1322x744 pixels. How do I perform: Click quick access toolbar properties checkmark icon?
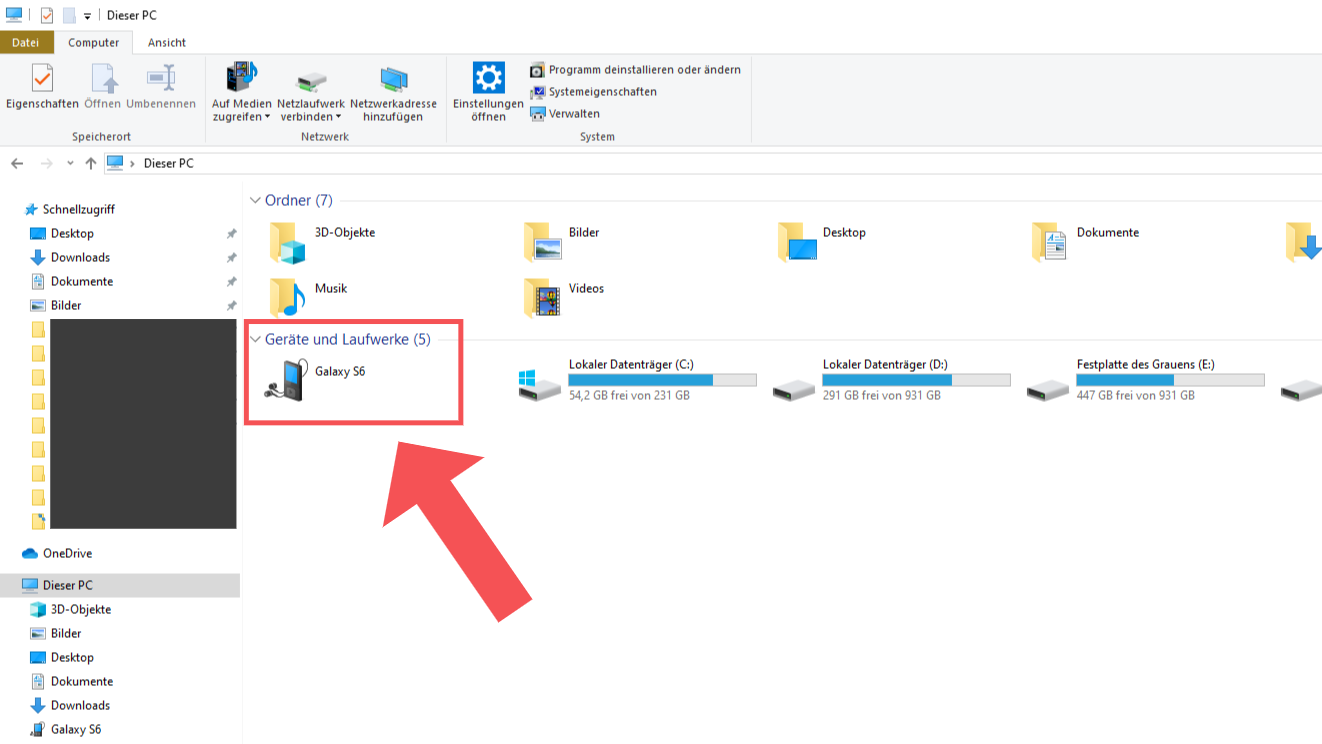[46, 16]
